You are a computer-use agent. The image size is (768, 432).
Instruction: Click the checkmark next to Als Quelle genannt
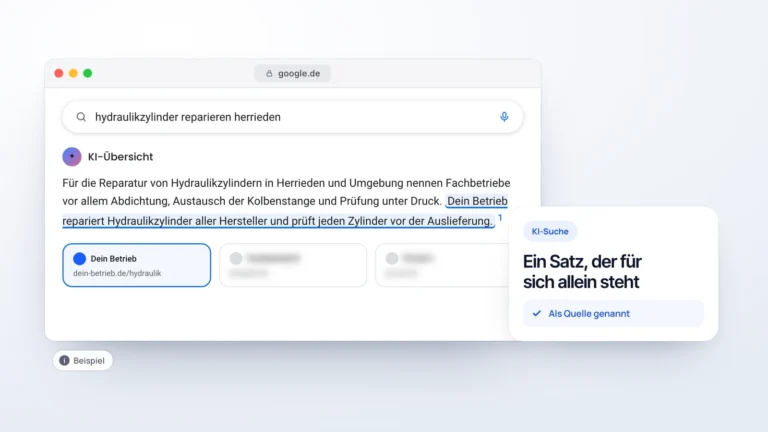coord(537,313)
